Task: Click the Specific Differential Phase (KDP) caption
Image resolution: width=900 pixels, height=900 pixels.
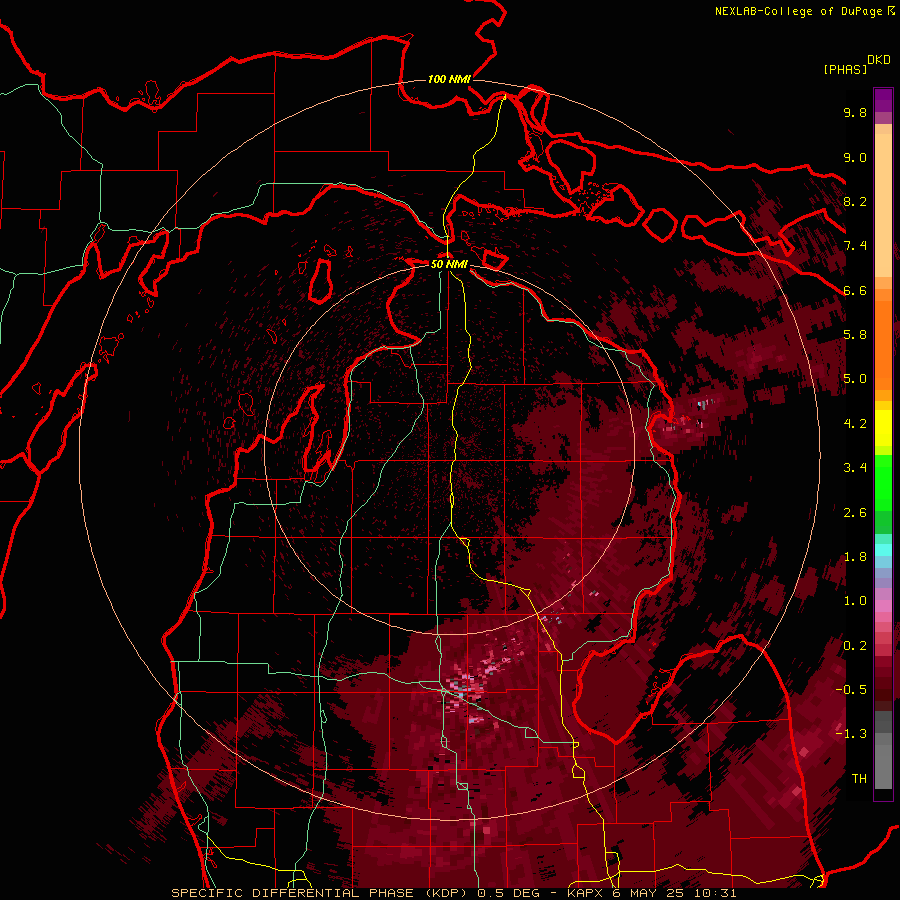Action: 454,893
